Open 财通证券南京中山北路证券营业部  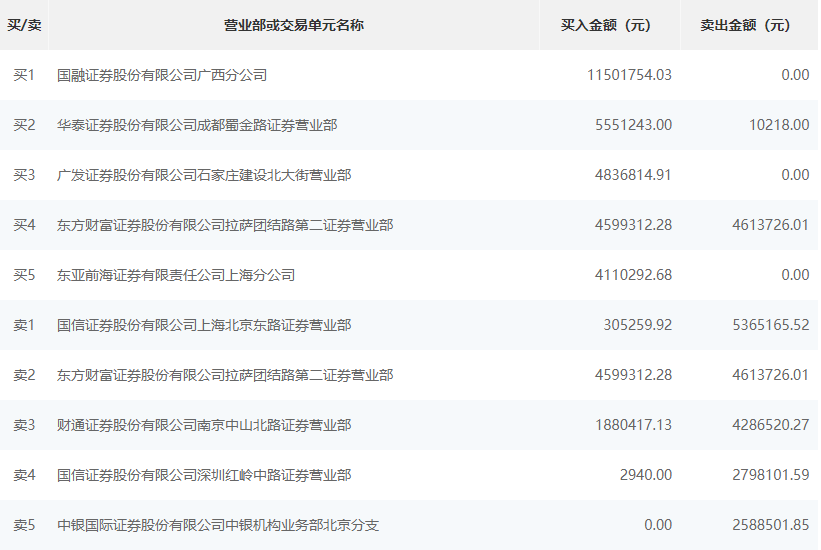[x=204, y=425]
